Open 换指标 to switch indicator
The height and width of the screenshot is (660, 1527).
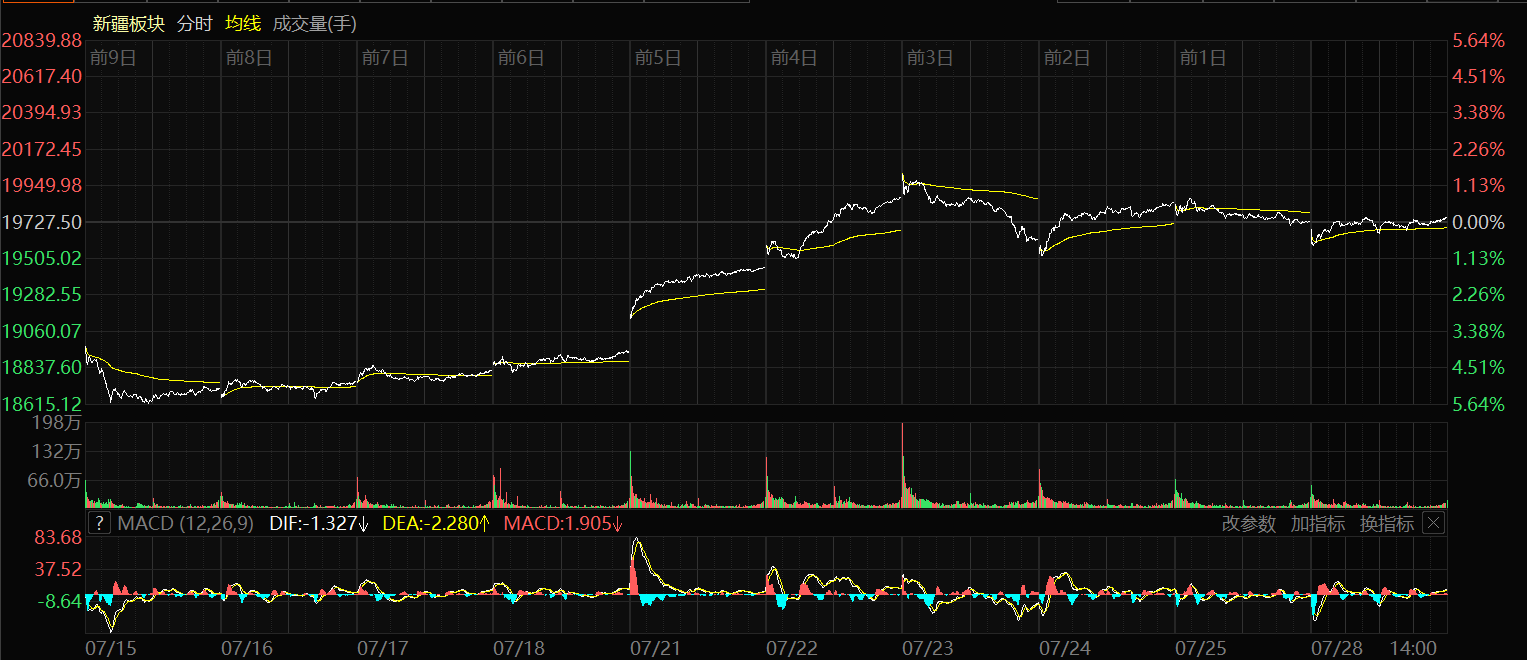click(x=1386, y=524)
